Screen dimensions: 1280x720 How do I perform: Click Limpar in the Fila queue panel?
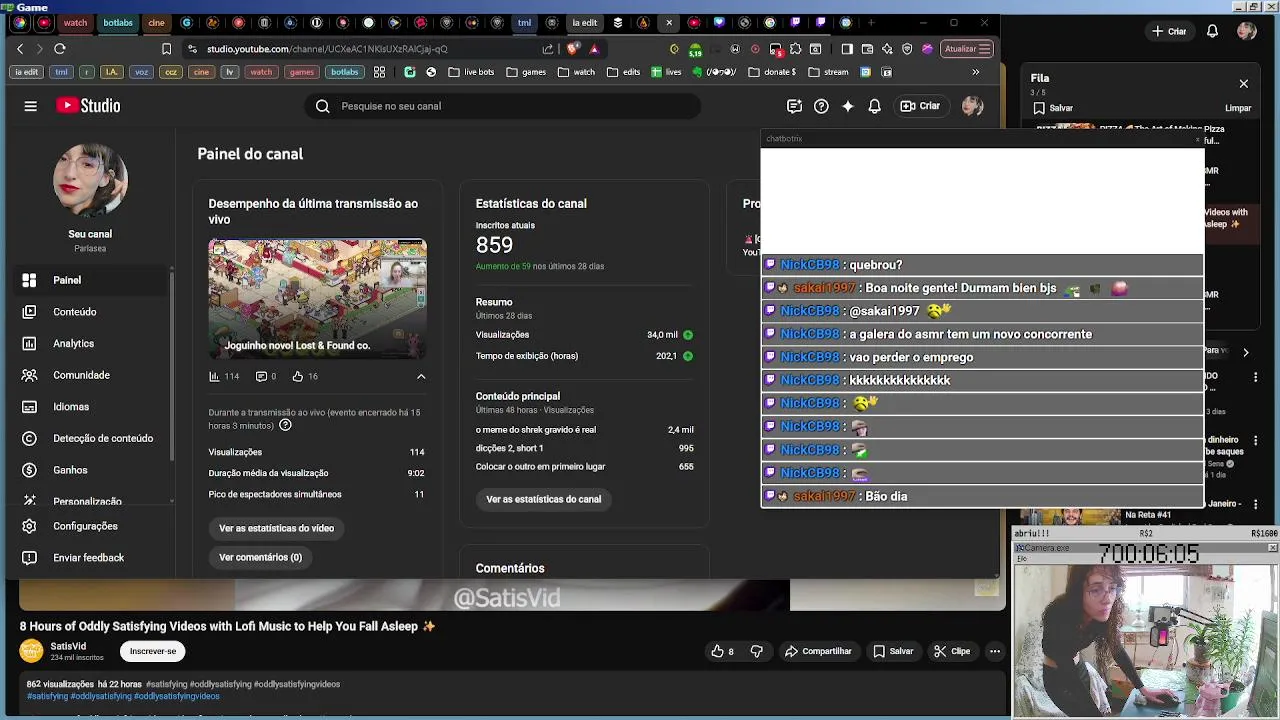[x=1238, y=108]
